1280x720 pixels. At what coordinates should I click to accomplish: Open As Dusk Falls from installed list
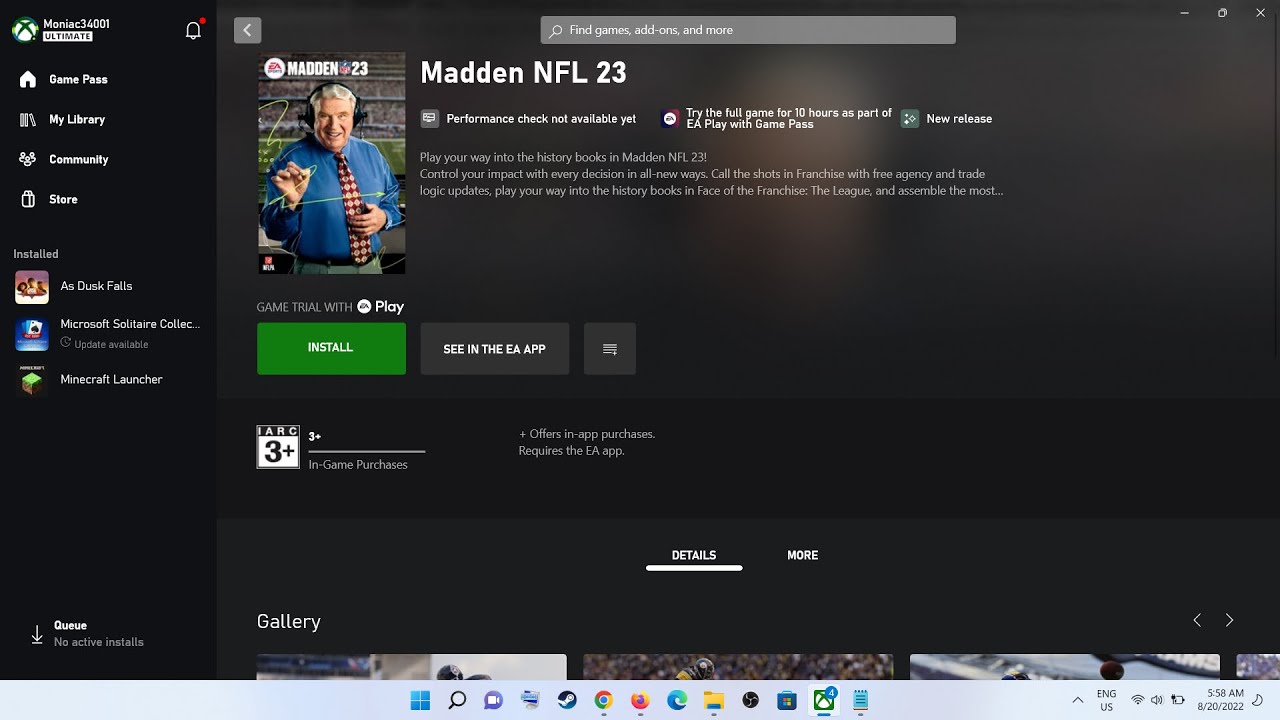pyautogui.click(x=108, y=287)
